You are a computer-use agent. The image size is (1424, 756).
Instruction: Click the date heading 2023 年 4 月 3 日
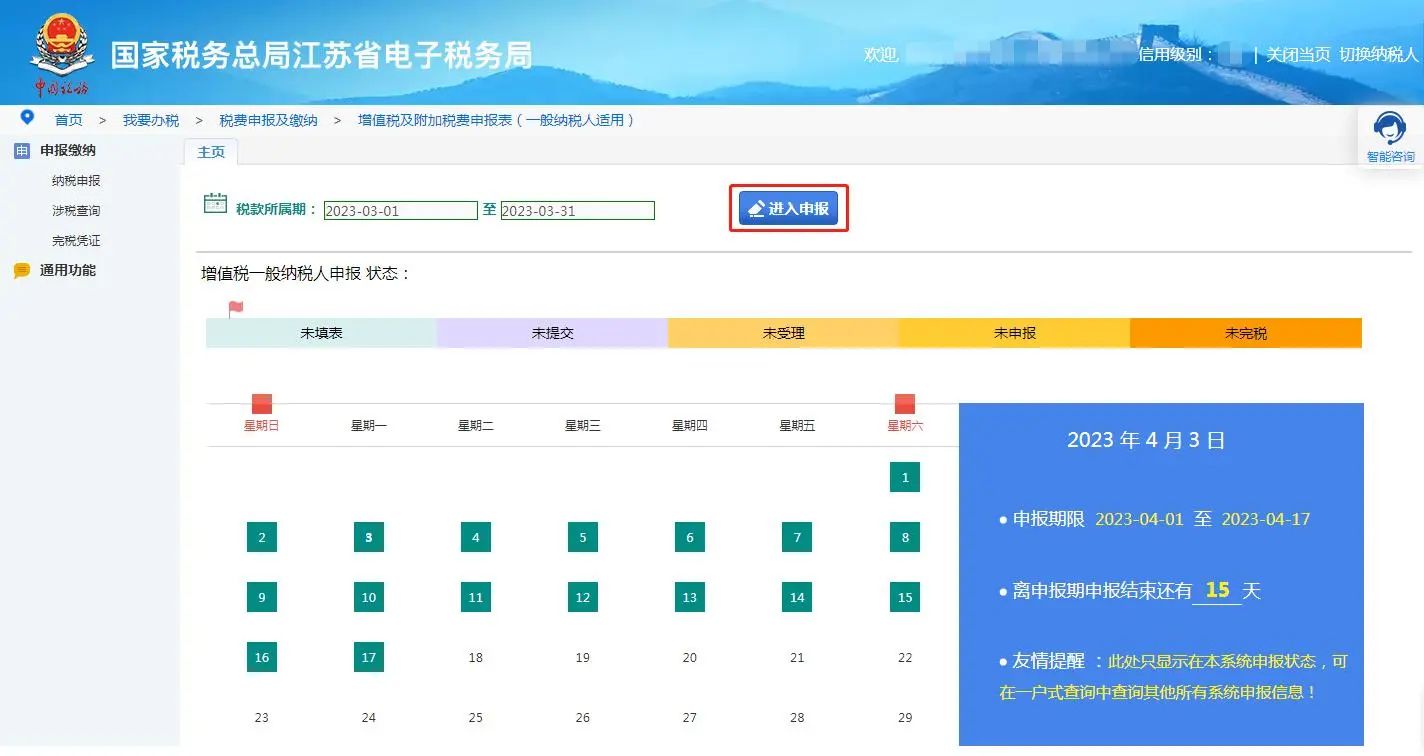point(1146,440)
